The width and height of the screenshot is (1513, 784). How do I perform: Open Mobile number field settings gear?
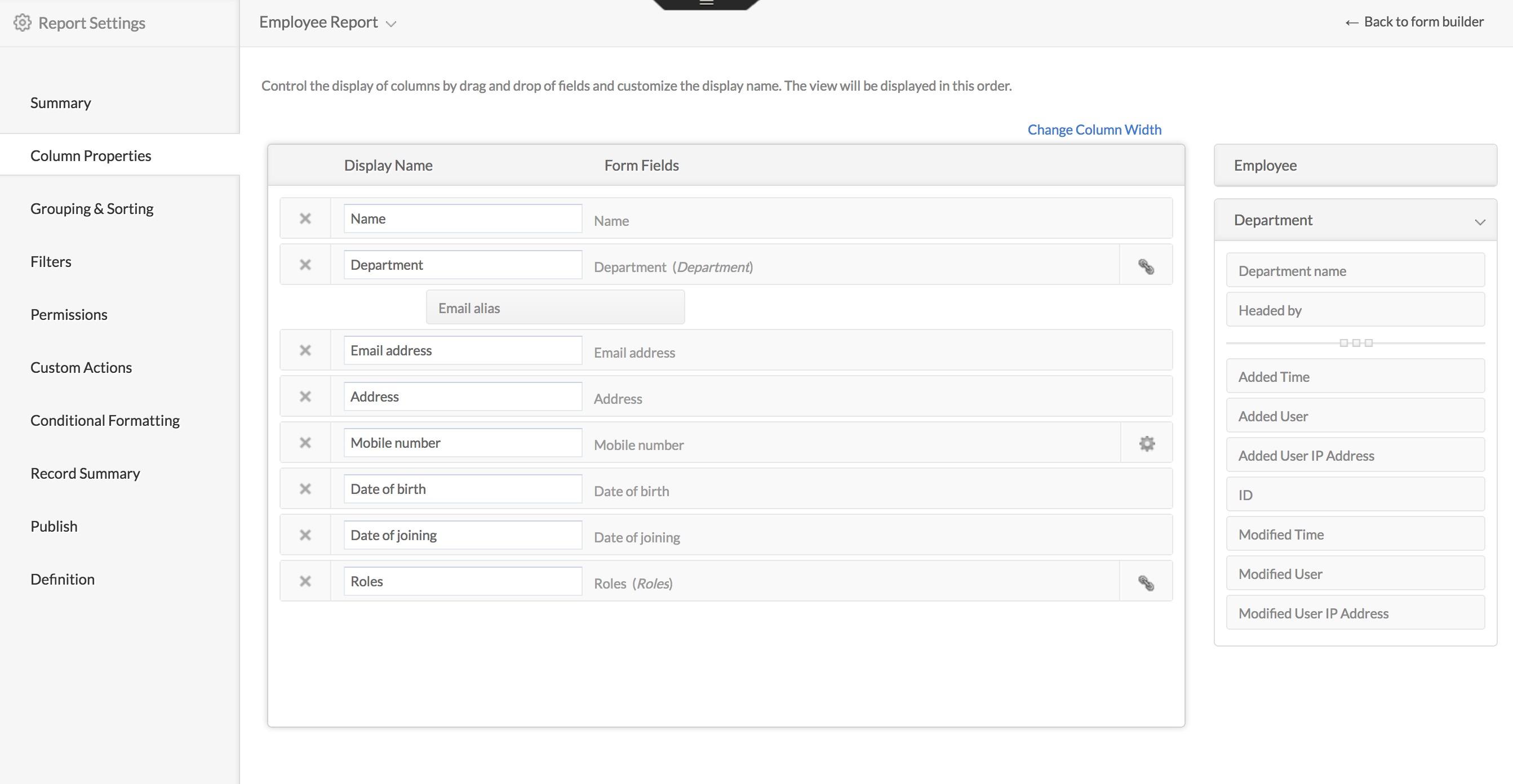click(x=1147, y=443)
